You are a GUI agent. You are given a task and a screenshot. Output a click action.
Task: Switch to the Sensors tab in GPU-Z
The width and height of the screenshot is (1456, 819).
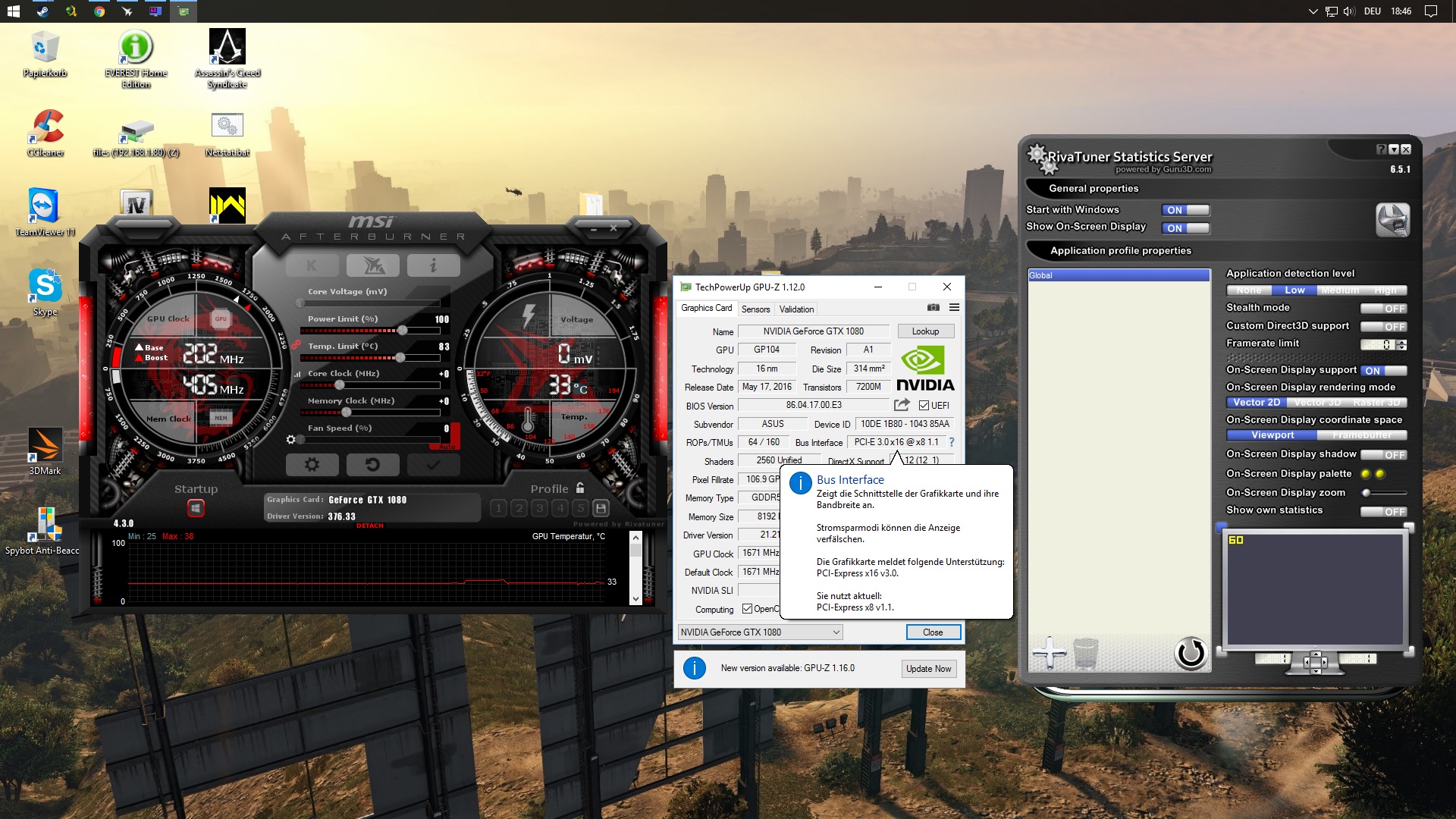[x=755, y=309]
